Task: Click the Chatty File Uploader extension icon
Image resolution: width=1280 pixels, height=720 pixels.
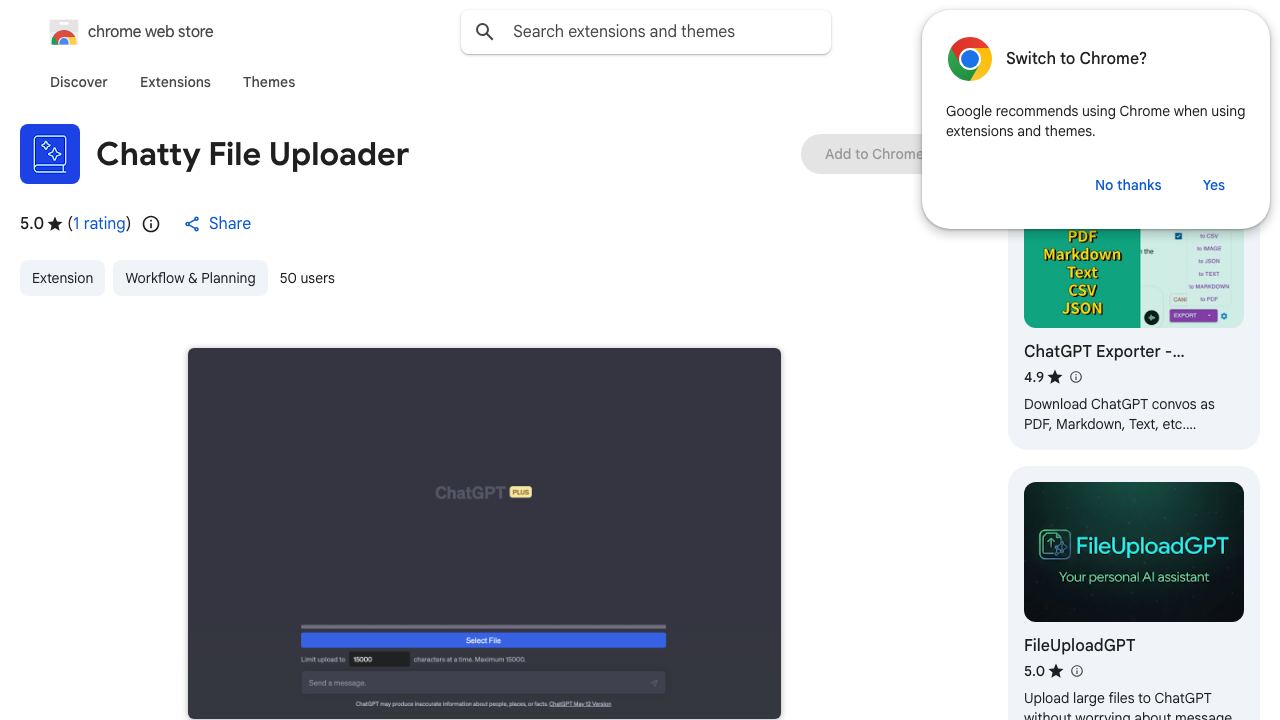Action: [x=50, y=154]
